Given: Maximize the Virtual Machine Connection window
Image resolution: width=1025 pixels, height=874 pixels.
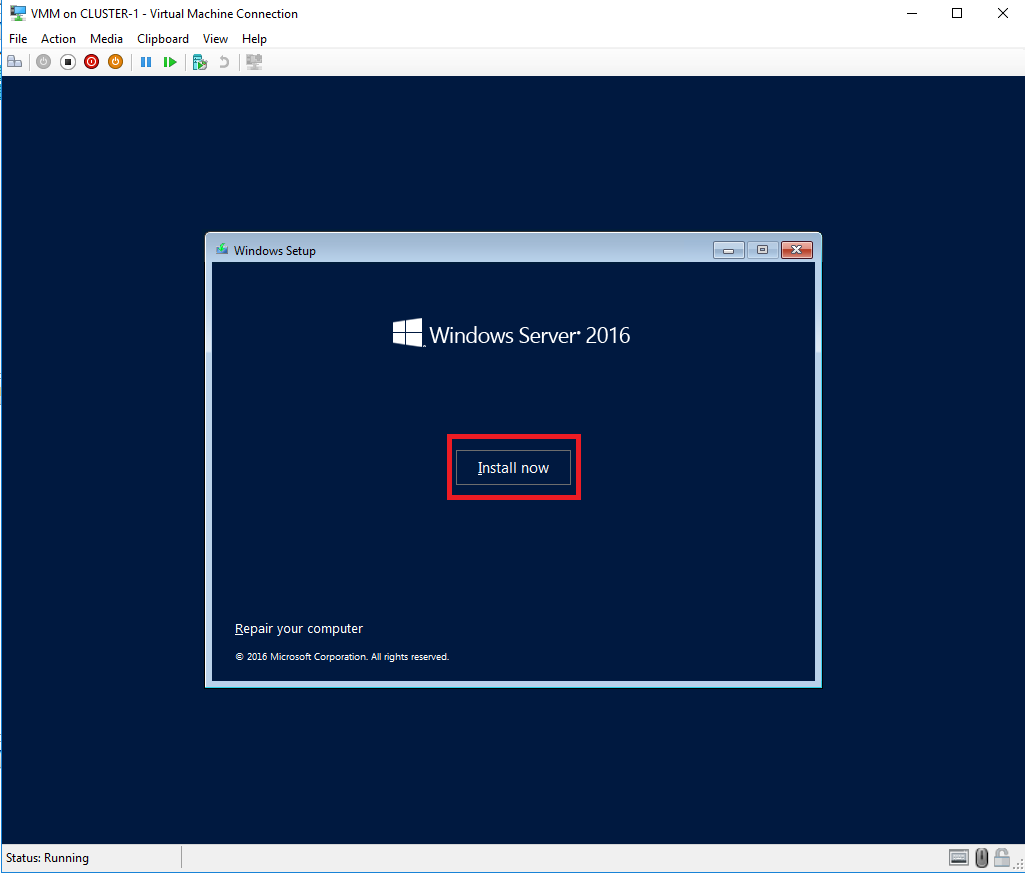Looking at the screenshot, I should (x=957, y=13).
